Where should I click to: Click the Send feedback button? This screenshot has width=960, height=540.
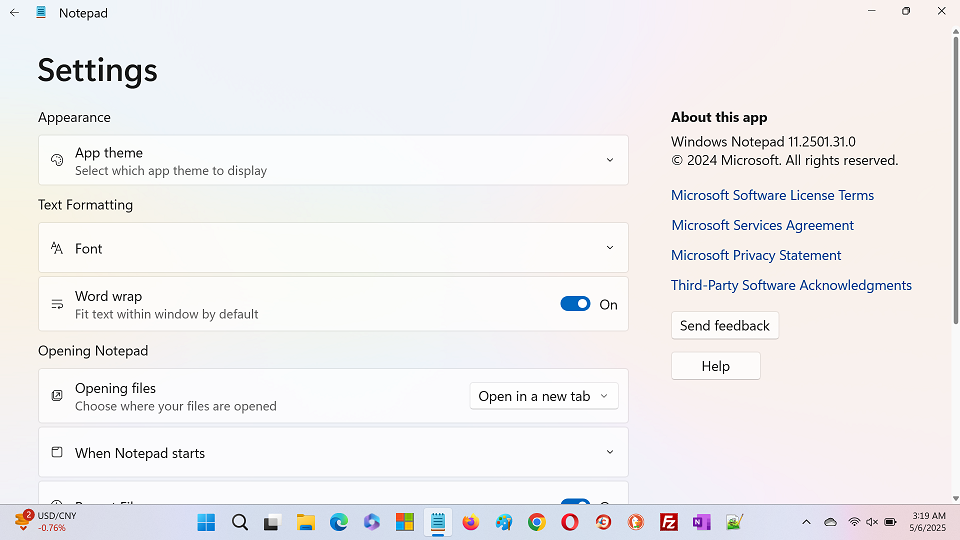point(724,325)
